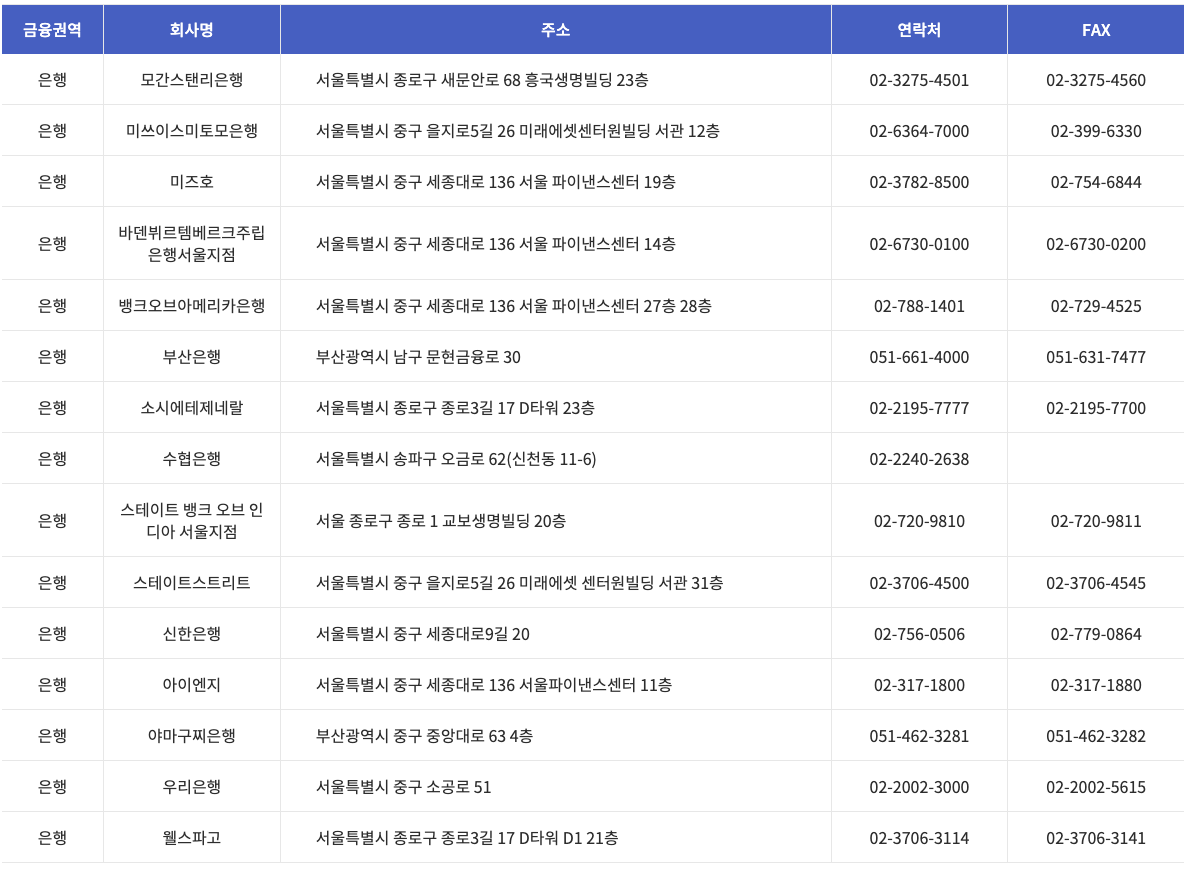The height and width of the screenshot is (872, 1184).
Task: Click the 주소 column header
Action: pyautogui.click(x=556, y=30)
